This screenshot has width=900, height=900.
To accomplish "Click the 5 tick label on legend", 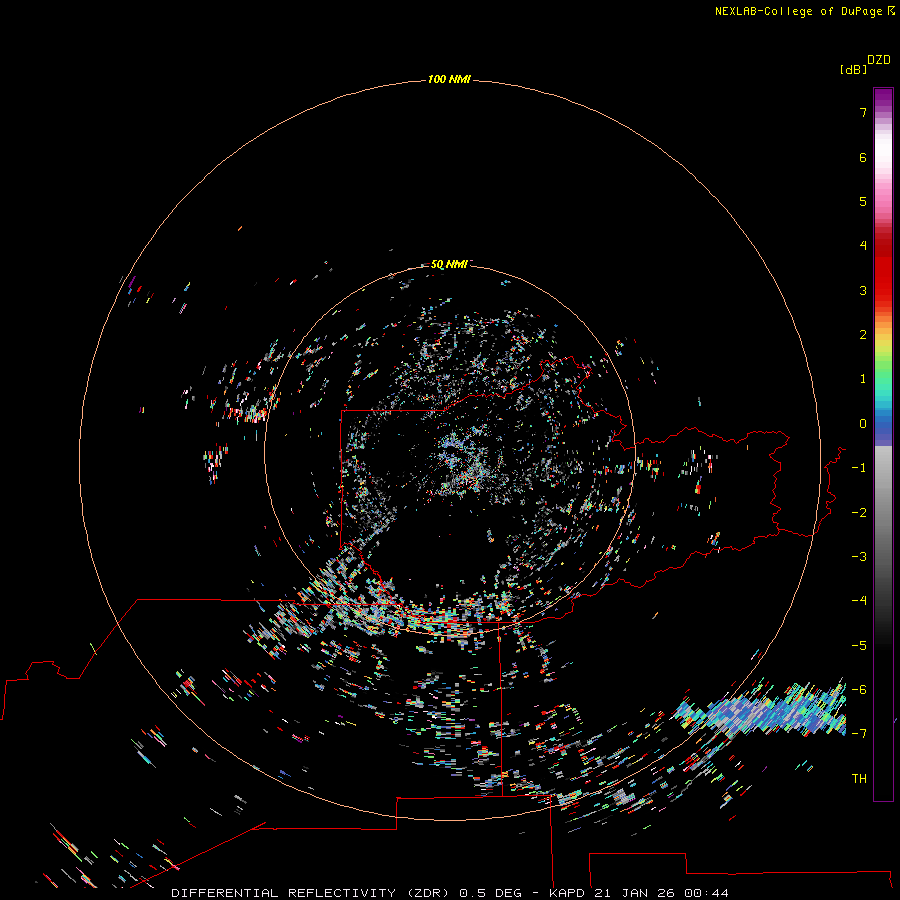I will pos(863,201).
